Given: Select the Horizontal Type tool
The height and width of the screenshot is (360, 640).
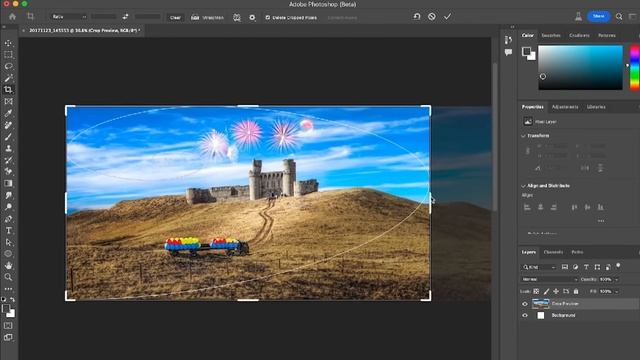Looking at the screenshot, I should point(8,230).
